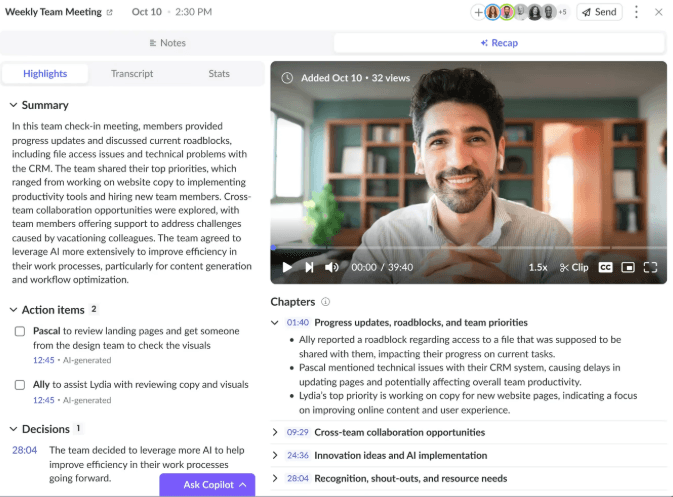The width and height of the screenshot is (673, 497).
Task: Jump to chapter timestamp 24:36
Action: pyautogui.click(x=297, y=455)
